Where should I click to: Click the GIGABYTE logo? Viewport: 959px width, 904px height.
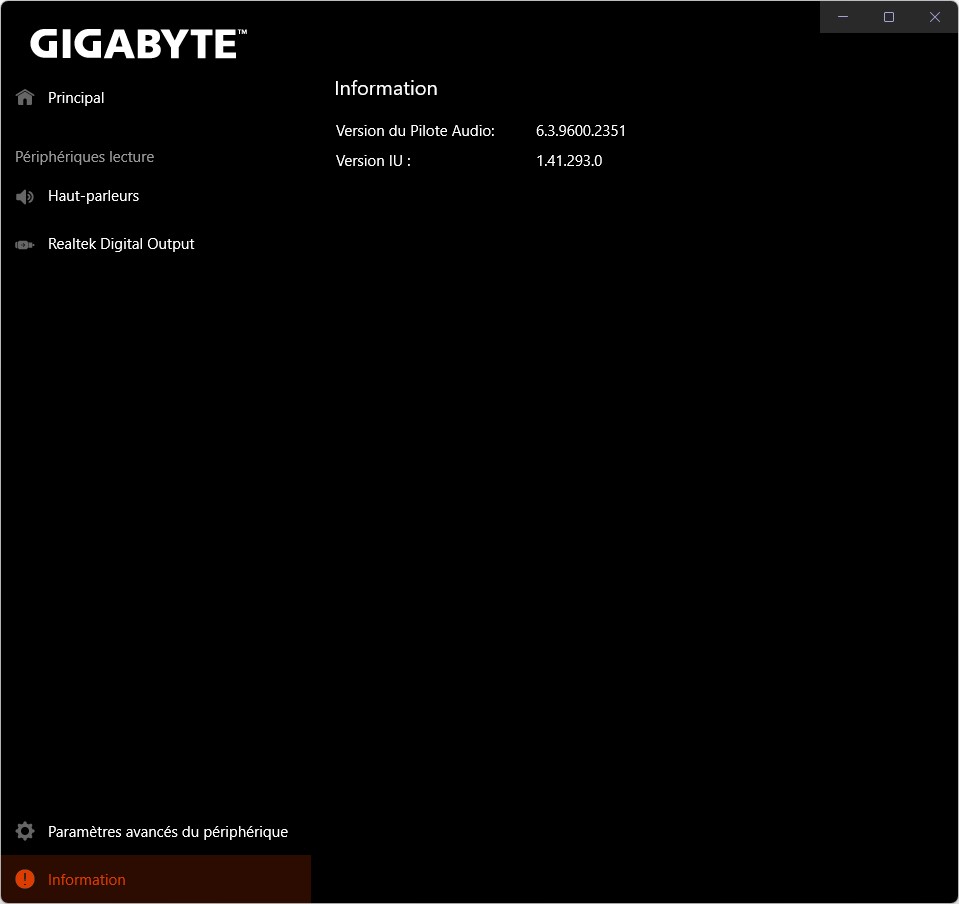point(138,44)
